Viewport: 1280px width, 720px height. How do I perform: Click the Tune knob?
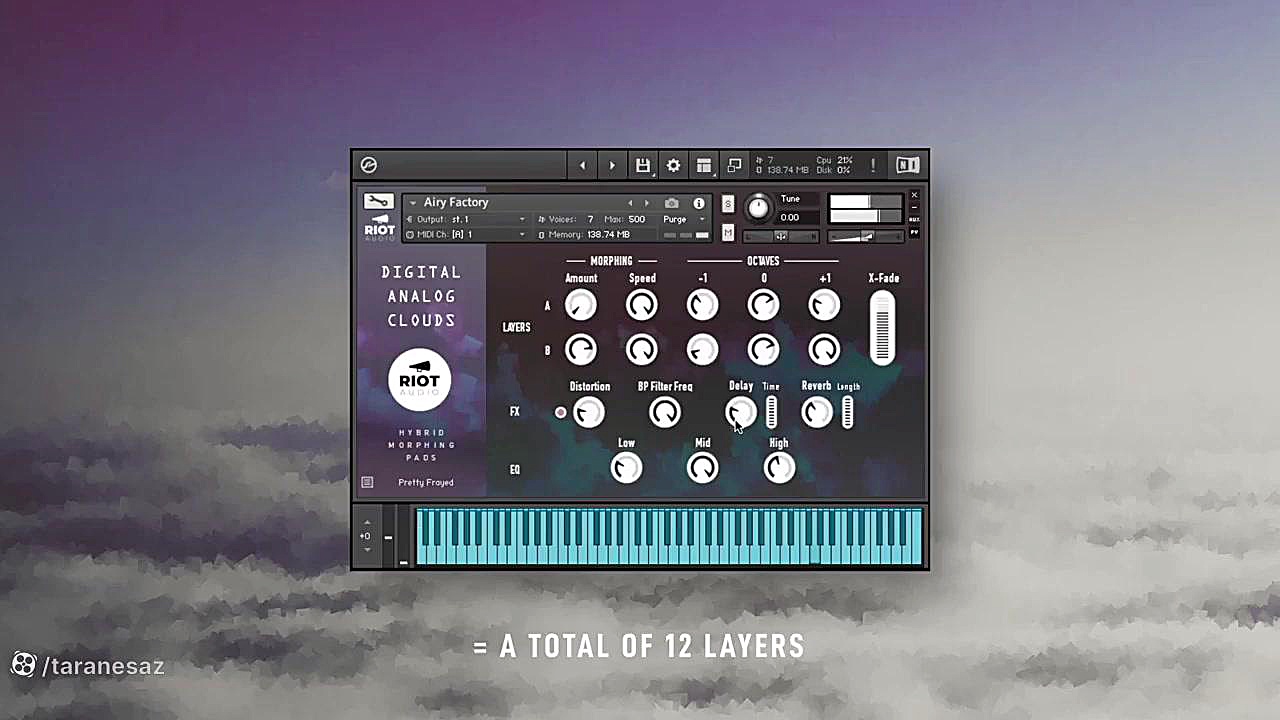coord(758,207)
